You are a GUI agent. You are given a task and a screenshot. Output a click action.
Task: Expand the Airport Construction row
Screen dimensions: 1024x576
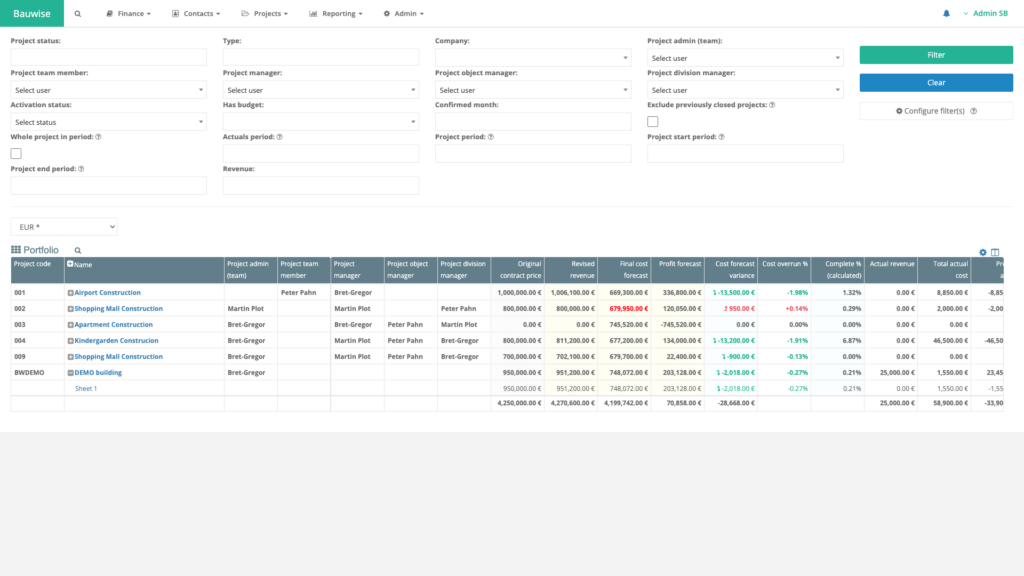pyautogui.click(x=71, y=293)
